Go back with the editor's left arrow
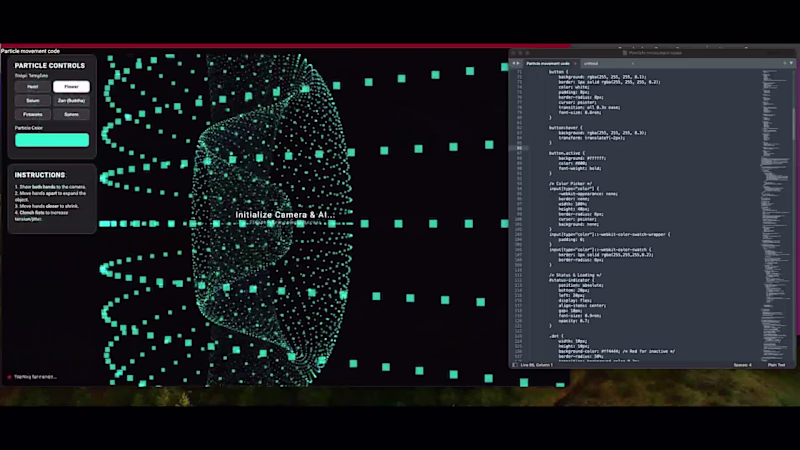 click(514, 63)
